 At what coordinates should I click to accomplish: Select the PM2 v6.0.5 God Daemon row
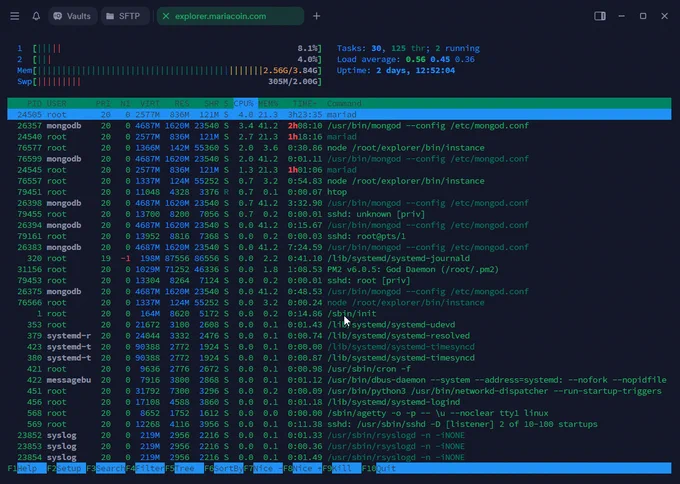pos(339,269)
